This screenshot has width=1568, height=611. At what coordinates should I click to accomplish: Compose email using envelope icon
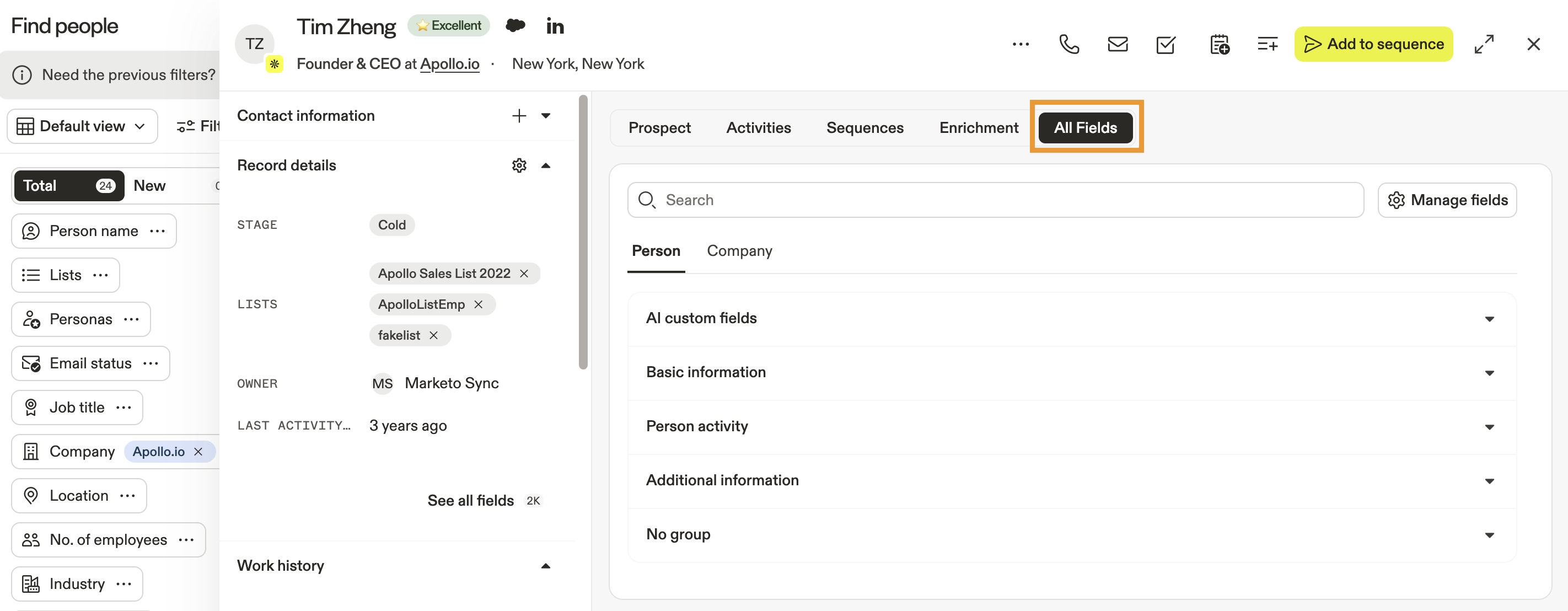1118,44
